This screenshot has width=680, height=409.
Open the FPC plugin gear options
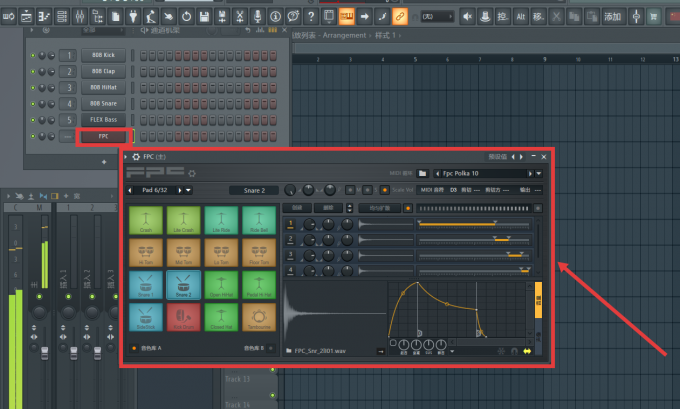136,157
